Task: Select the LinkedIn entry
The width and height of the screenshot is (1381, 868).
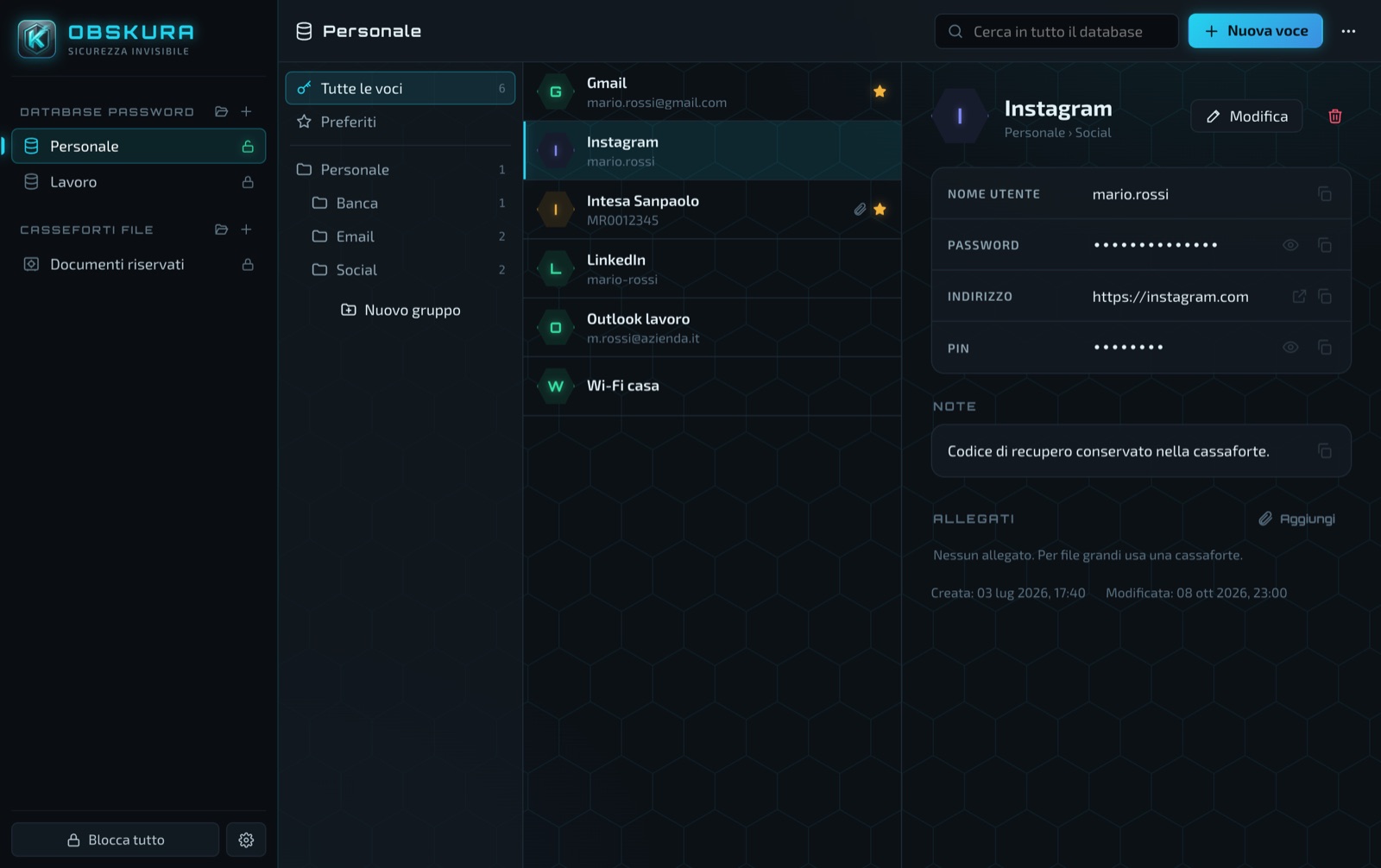Action: coord(713,268)
